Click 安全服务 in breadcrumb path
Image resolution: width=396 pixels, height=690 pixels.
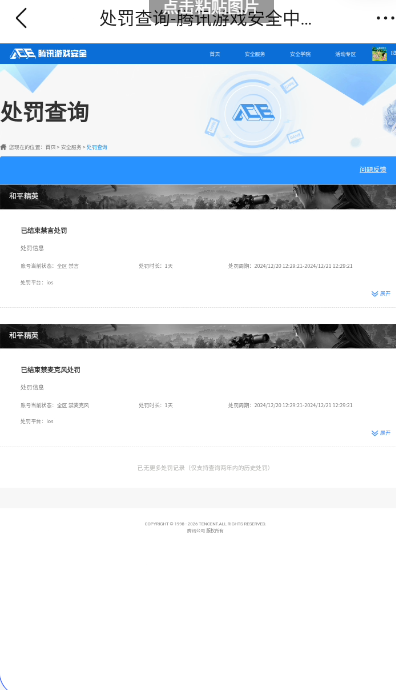click(x=71, y=147)
